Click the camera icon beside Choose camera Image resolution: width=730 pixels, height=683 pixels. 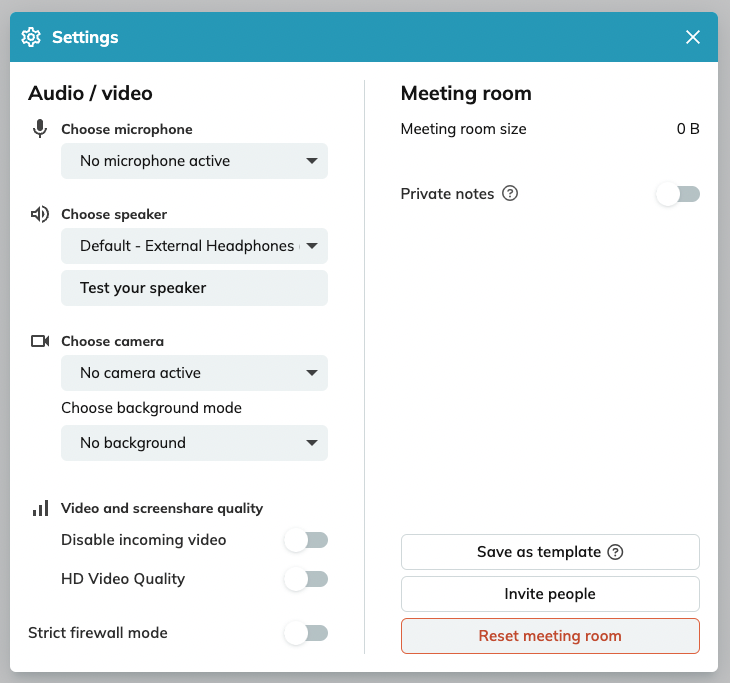coord(40,341)
